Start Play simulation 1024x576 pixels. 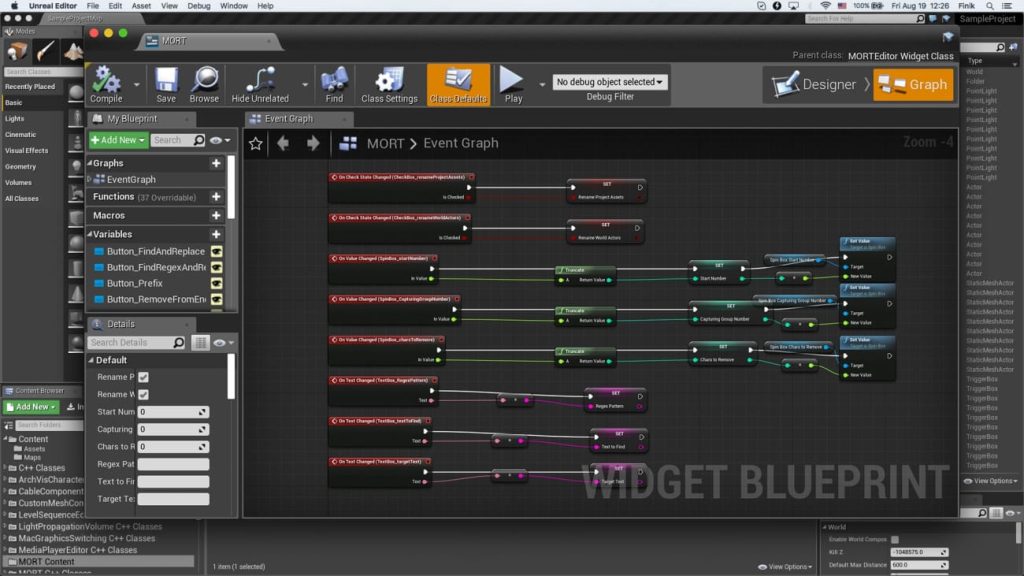pyautogui.click(x=513, y=85)
